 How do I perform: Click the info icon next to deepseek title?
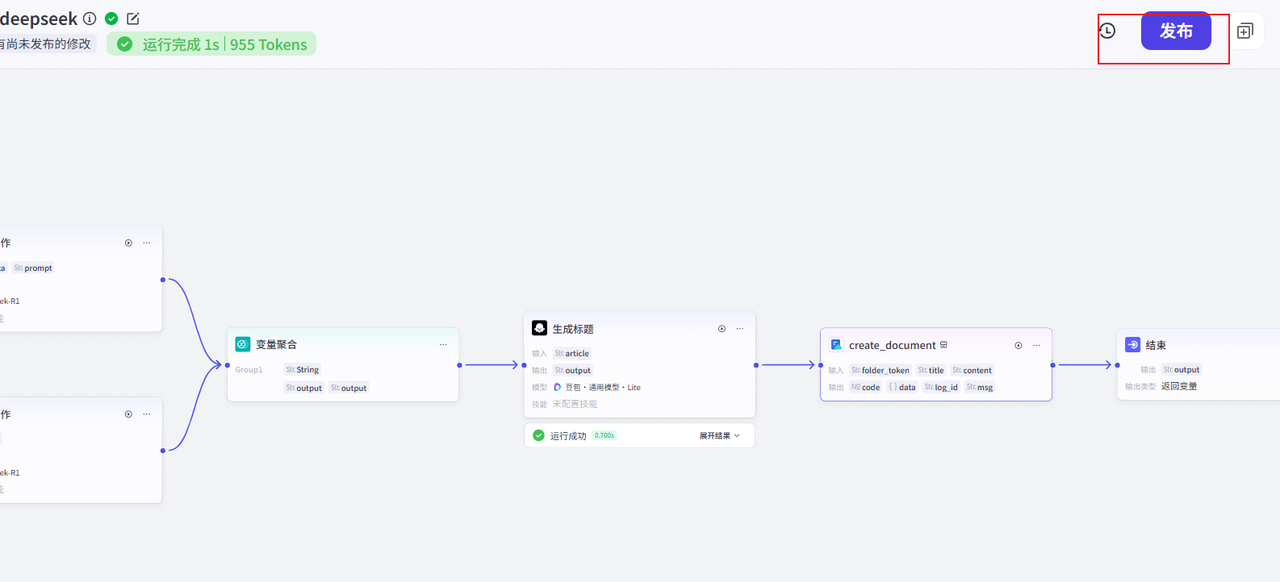[x=90, y=19]
